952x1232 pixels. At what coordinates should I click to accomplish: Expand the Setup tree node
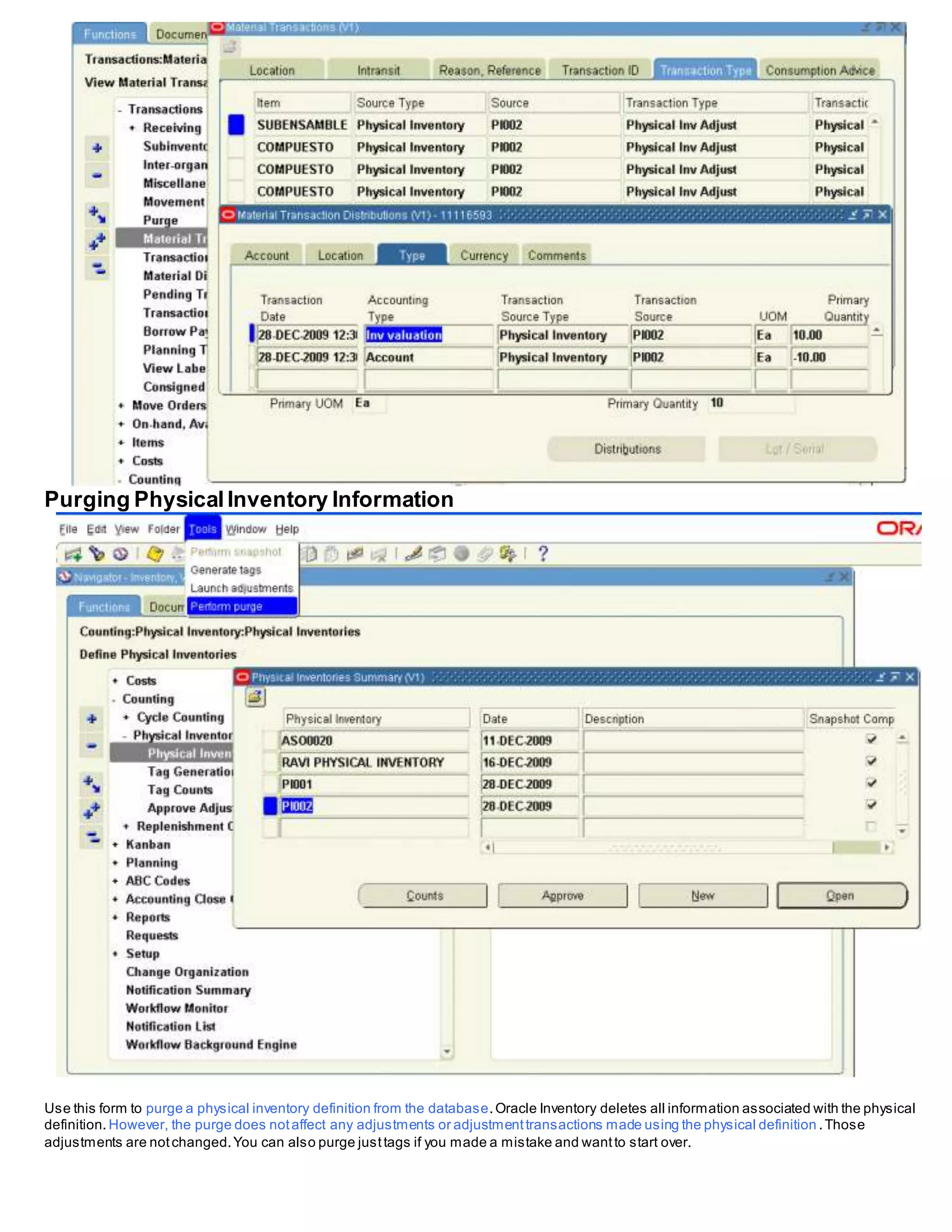[116, 954]
